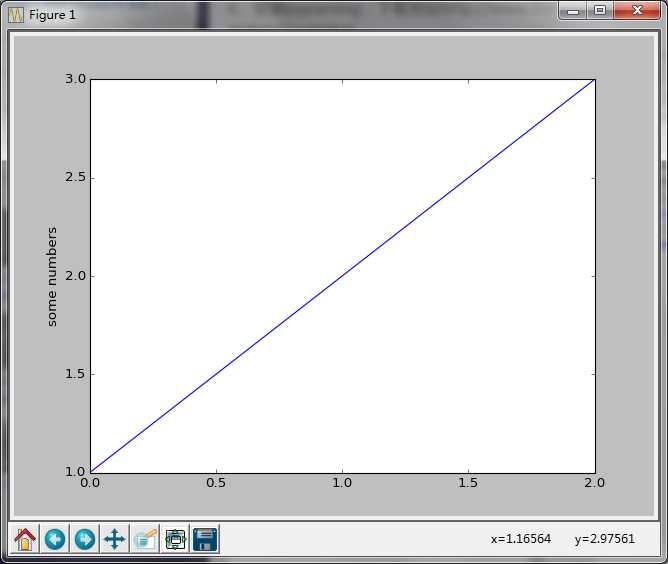Open the Configure subplots tool
Screen dimensions: 668x564
tap(175, 539)
